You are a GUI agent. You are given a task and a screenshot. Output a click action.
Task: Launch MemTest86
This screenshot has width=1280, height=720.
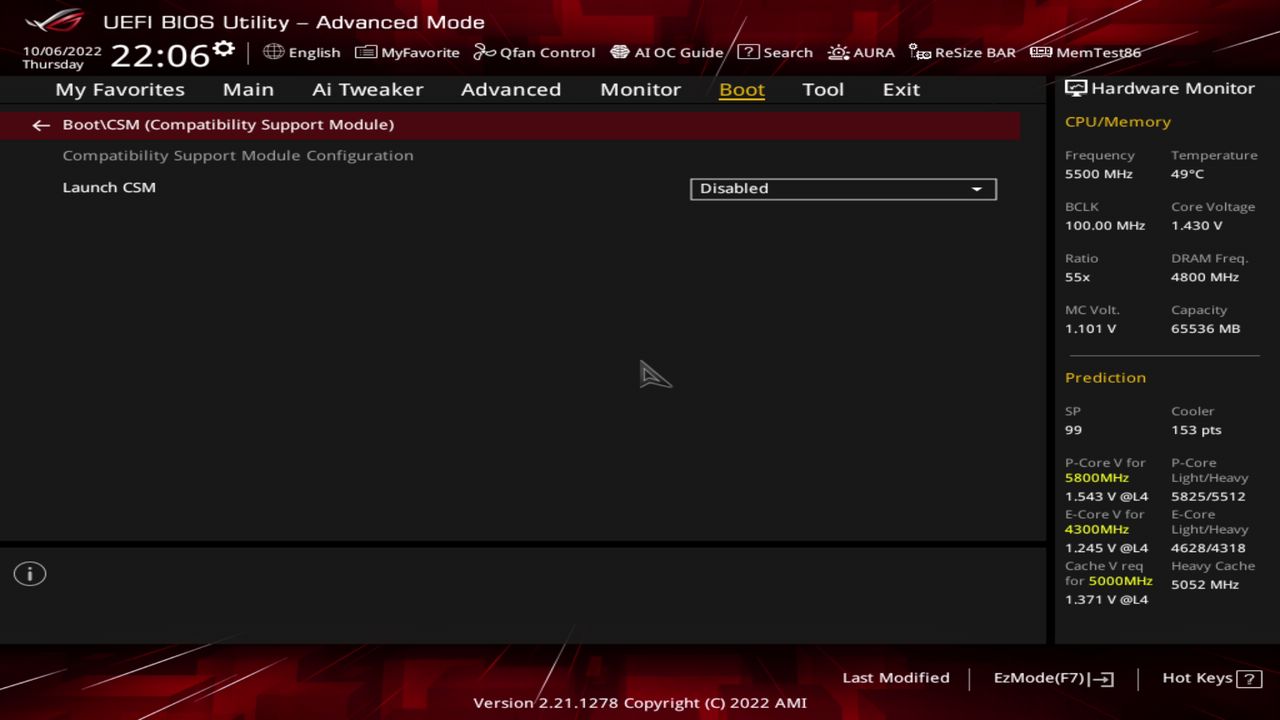point(1086,52)
